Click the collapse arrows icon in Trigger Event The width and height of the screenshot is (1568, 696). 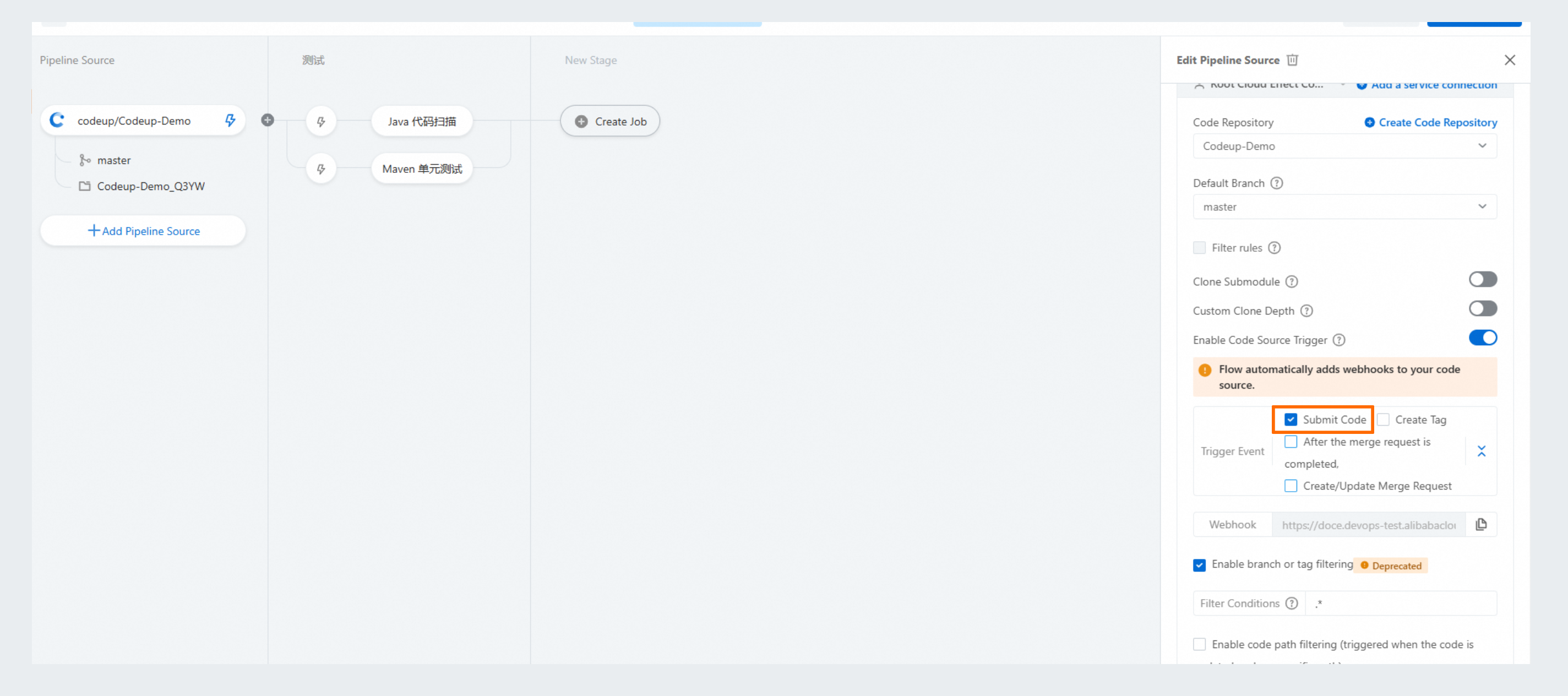[1481, 451]
